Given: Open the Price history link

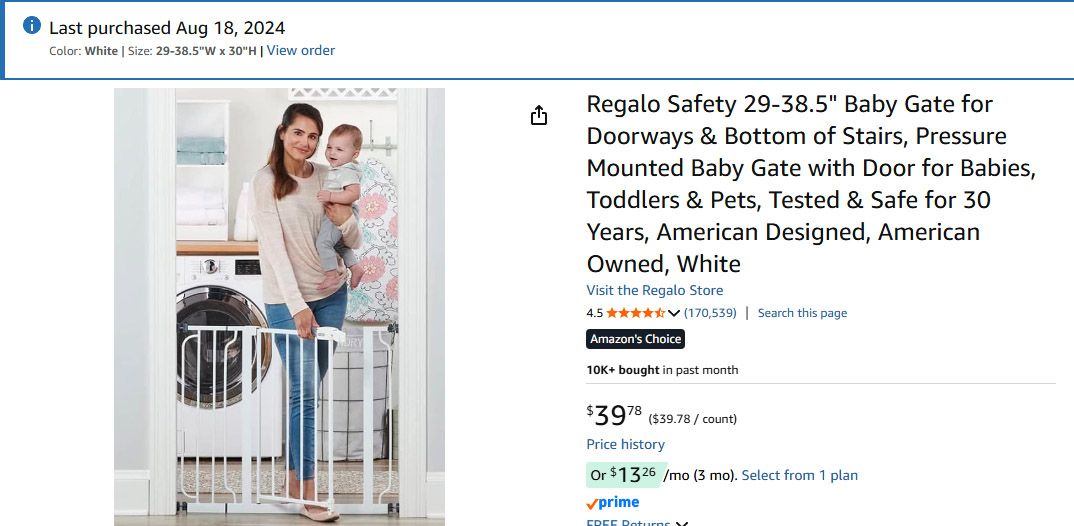Looking at the screenshot, I should click(x=625, y=444).
